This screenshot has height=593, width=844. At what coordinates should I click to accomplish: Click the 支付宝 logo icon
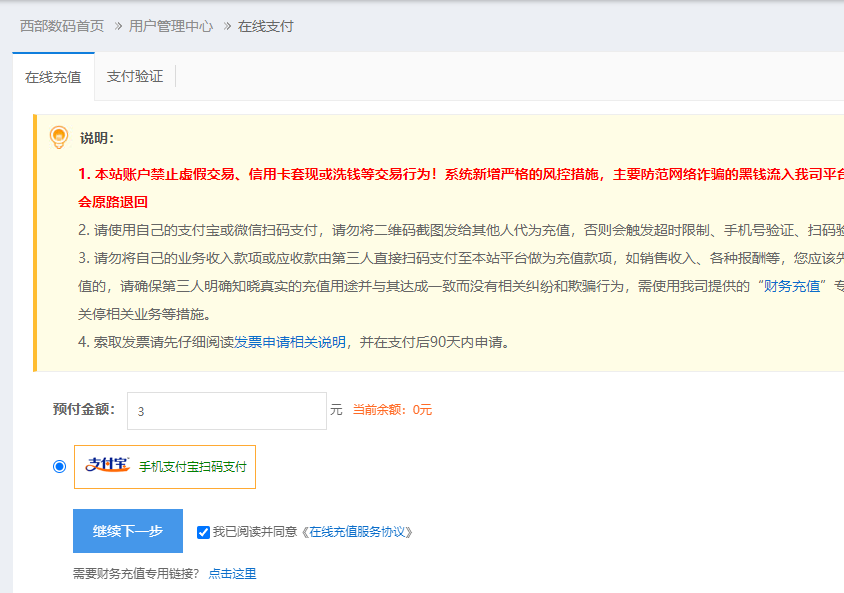click(x=108, y=465)
